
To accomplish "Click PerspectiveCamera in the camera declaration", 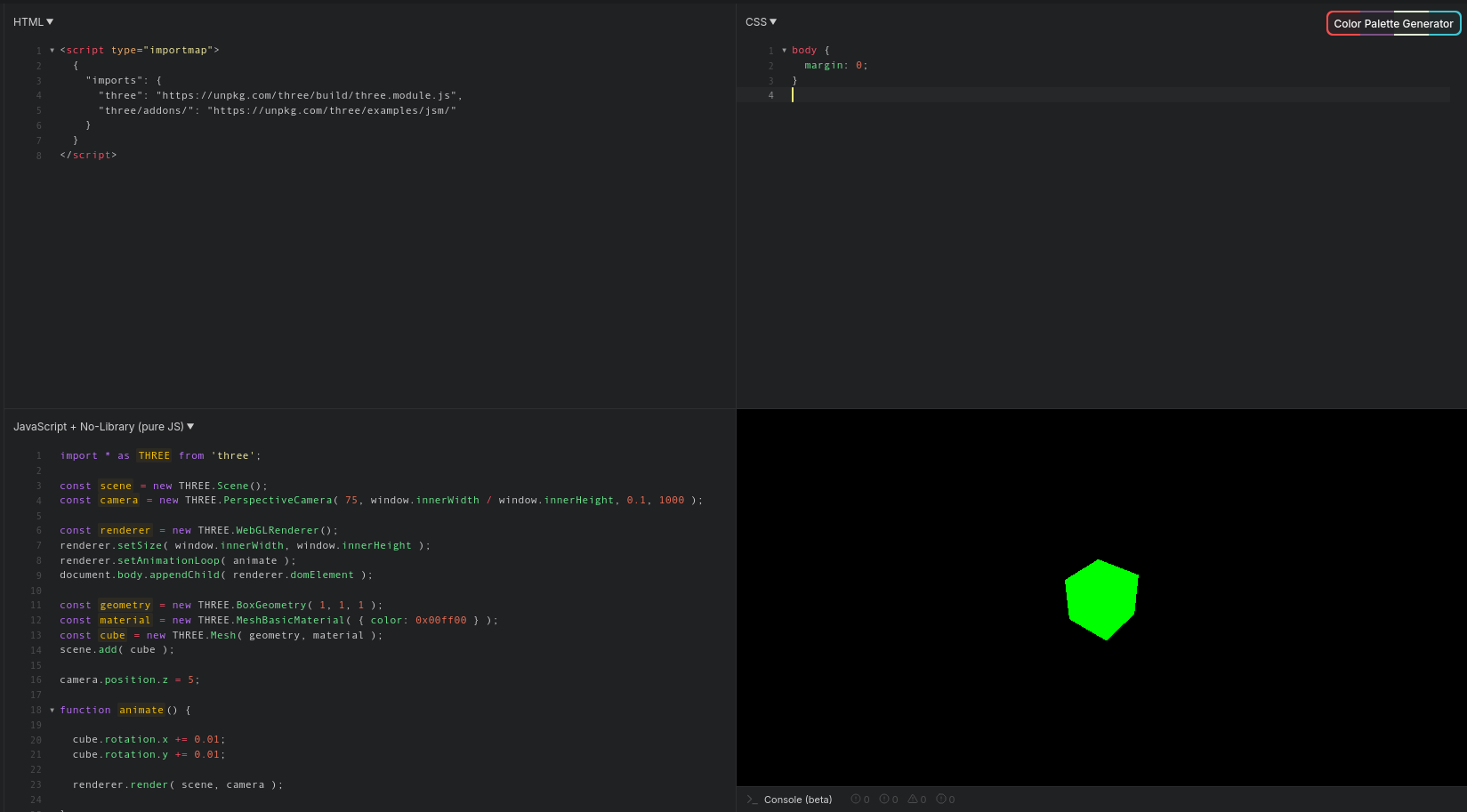I will [x=278, y=500].
